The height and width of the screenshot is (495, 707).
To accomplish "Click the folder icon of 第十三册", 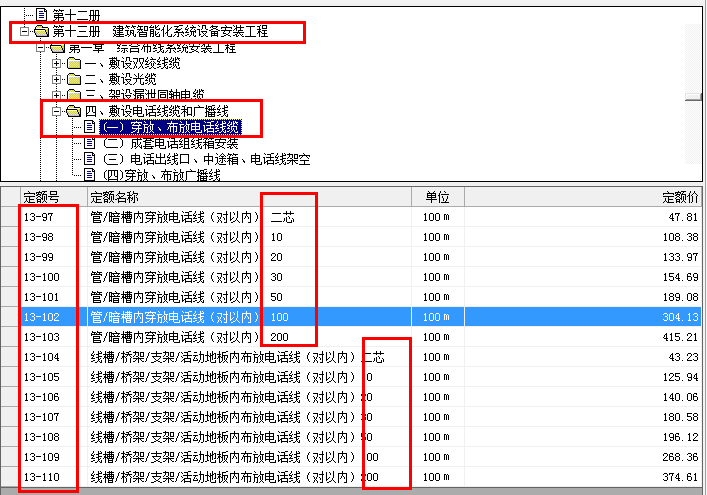I will coord(41,31).
